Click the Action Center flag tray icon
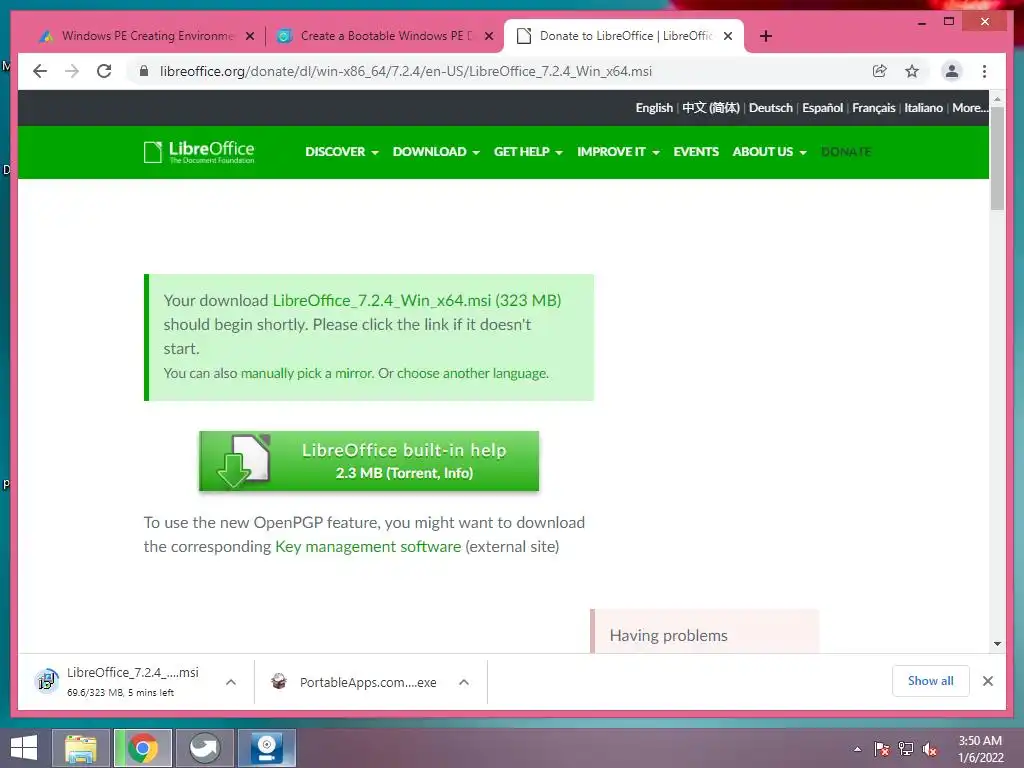The height and width of the screenshot is (768, 1024). 882,749
